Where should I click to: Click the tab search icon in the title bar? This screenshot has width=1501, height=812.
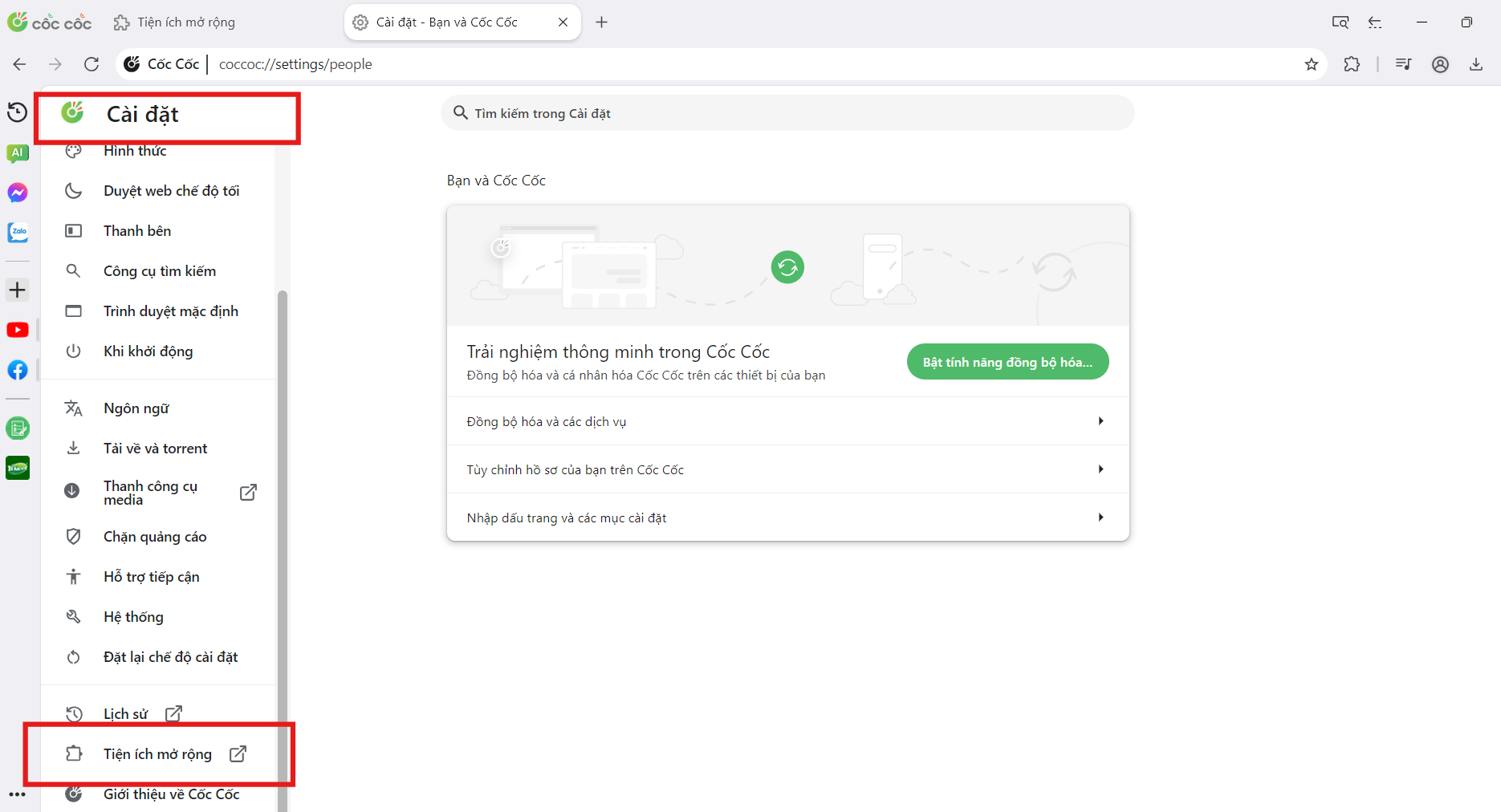[x=1340, y=22]
